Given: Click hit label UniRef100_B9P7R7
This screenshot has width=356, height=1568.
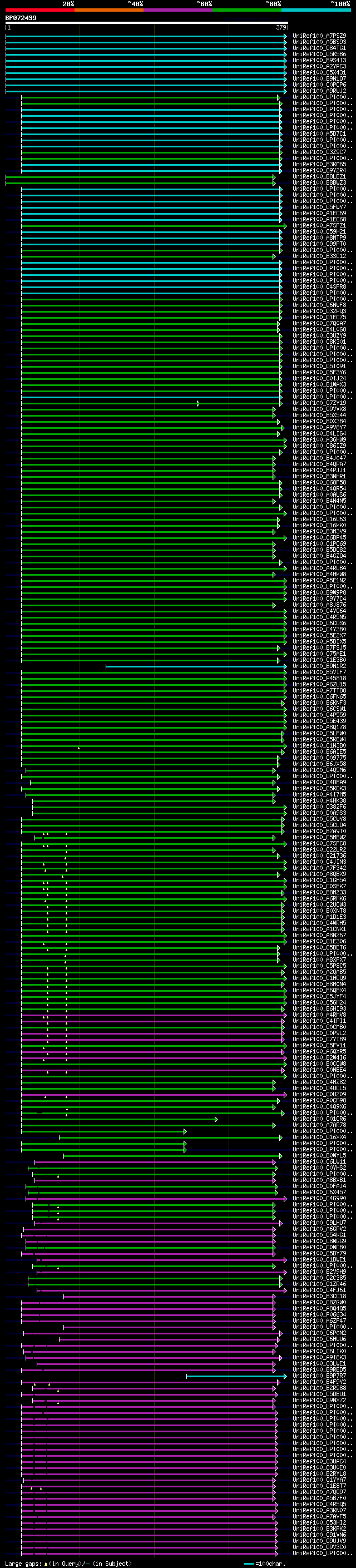Looking at the screenshot, I should coord(319,1376).
